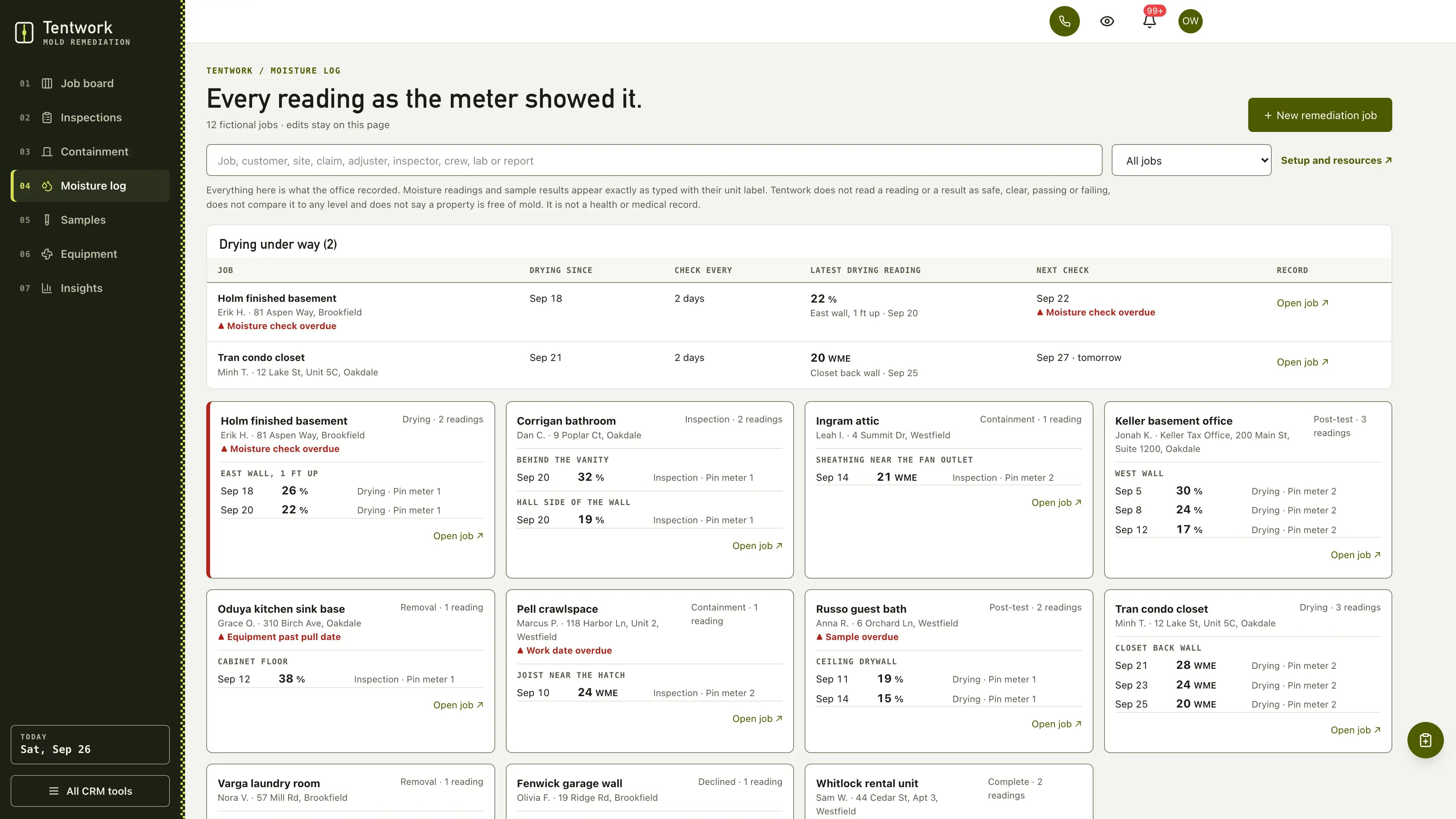Click TENTWORK breadcrumb text
Image resolution: width=1456 pixels, height=819 pixels.
[x=229, y=71]
